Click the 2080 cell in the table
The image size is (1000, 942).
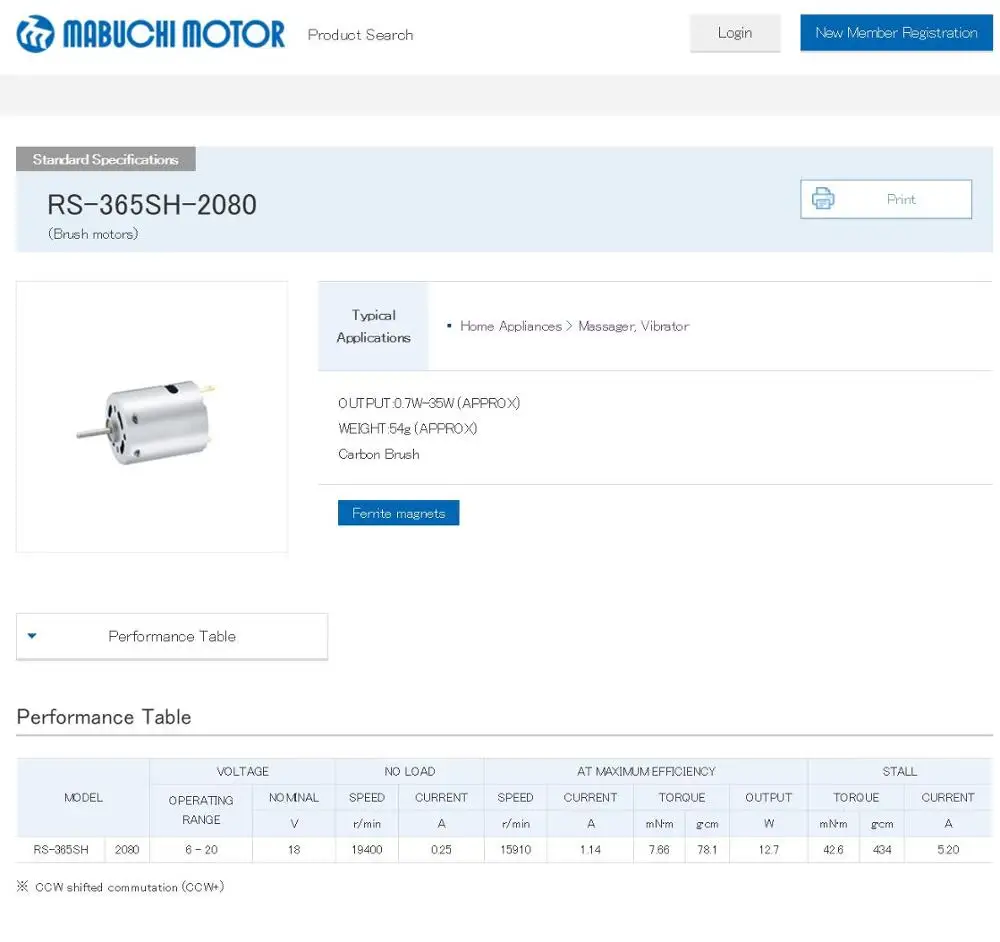click(x=127, y=850)
